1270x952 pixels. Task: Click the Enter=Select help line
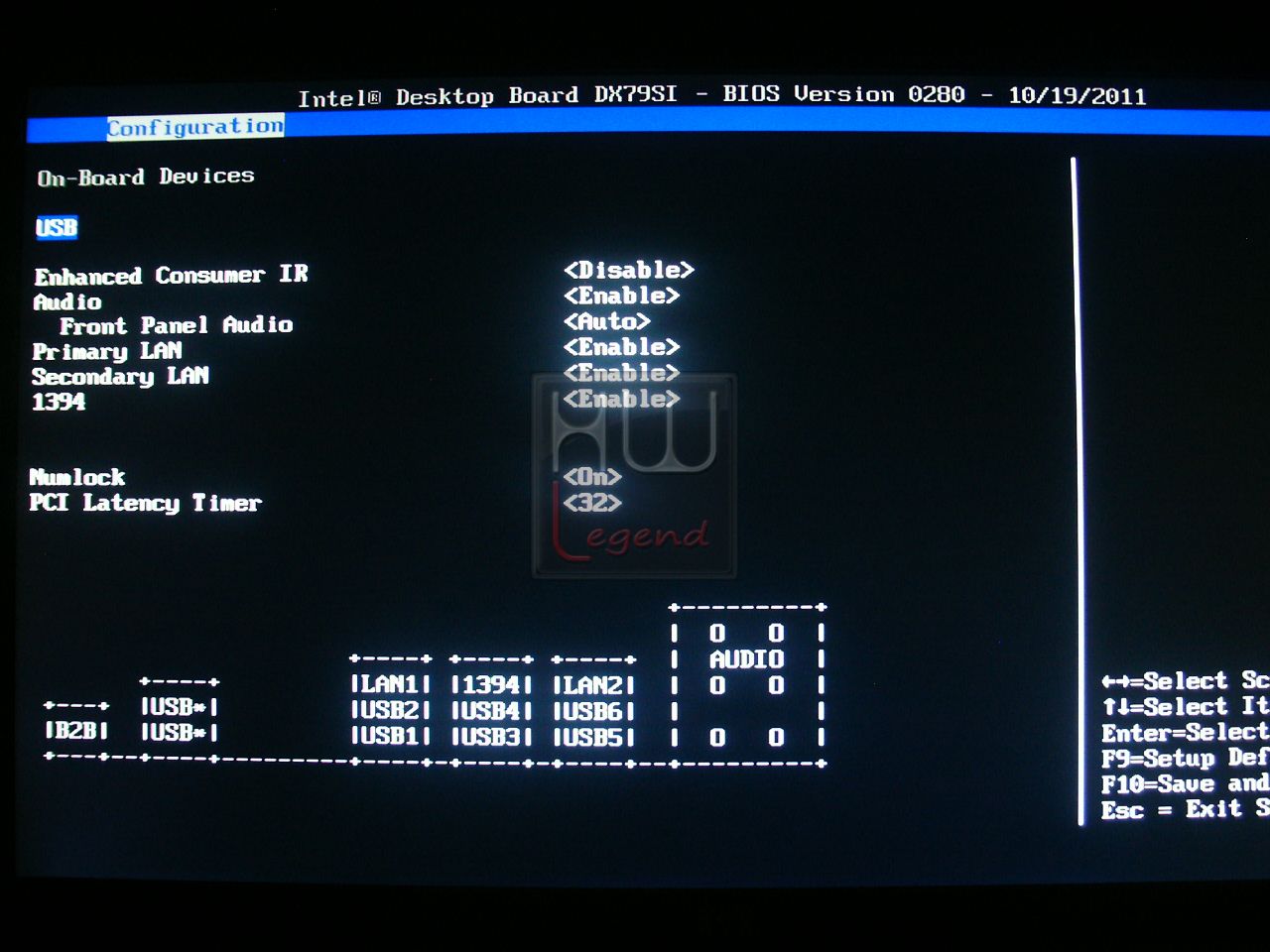click(x=1185, y=733)
